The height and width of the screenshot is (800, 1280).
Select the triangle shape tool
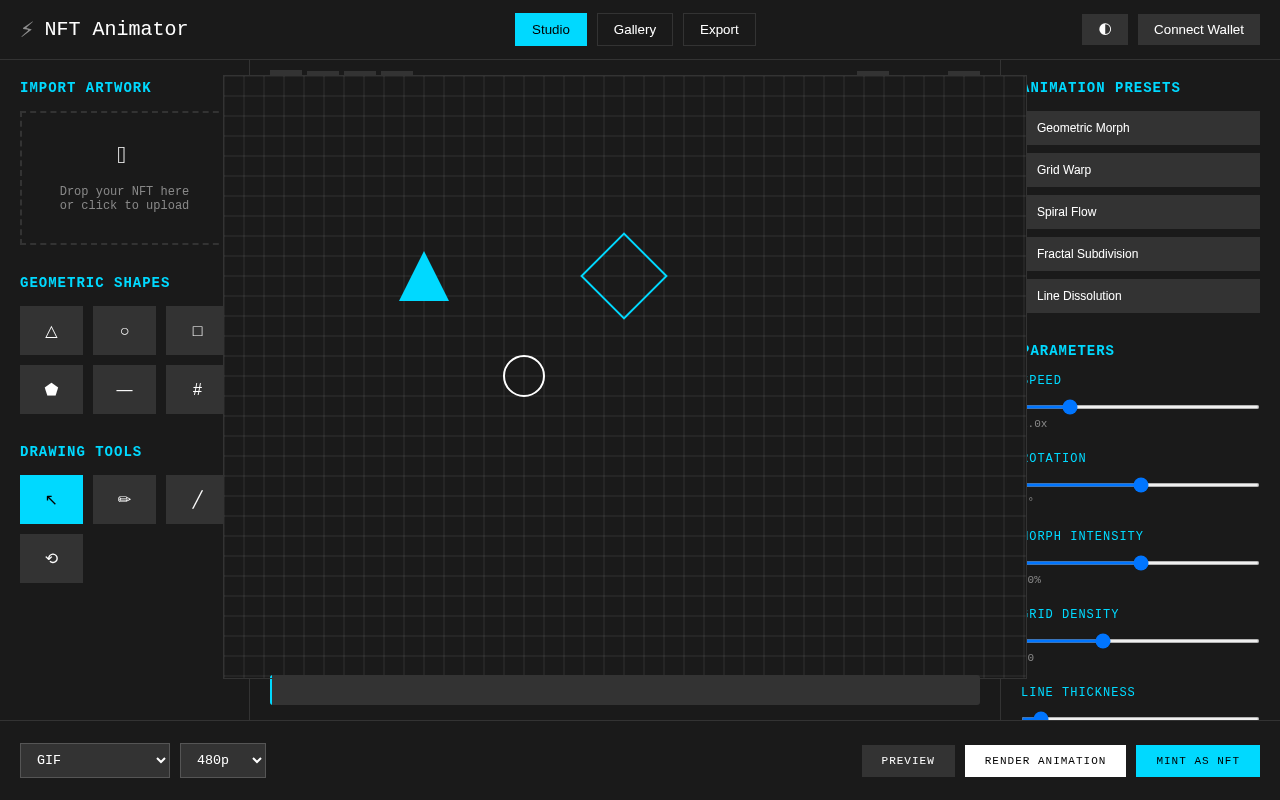(x=51, y=330)
